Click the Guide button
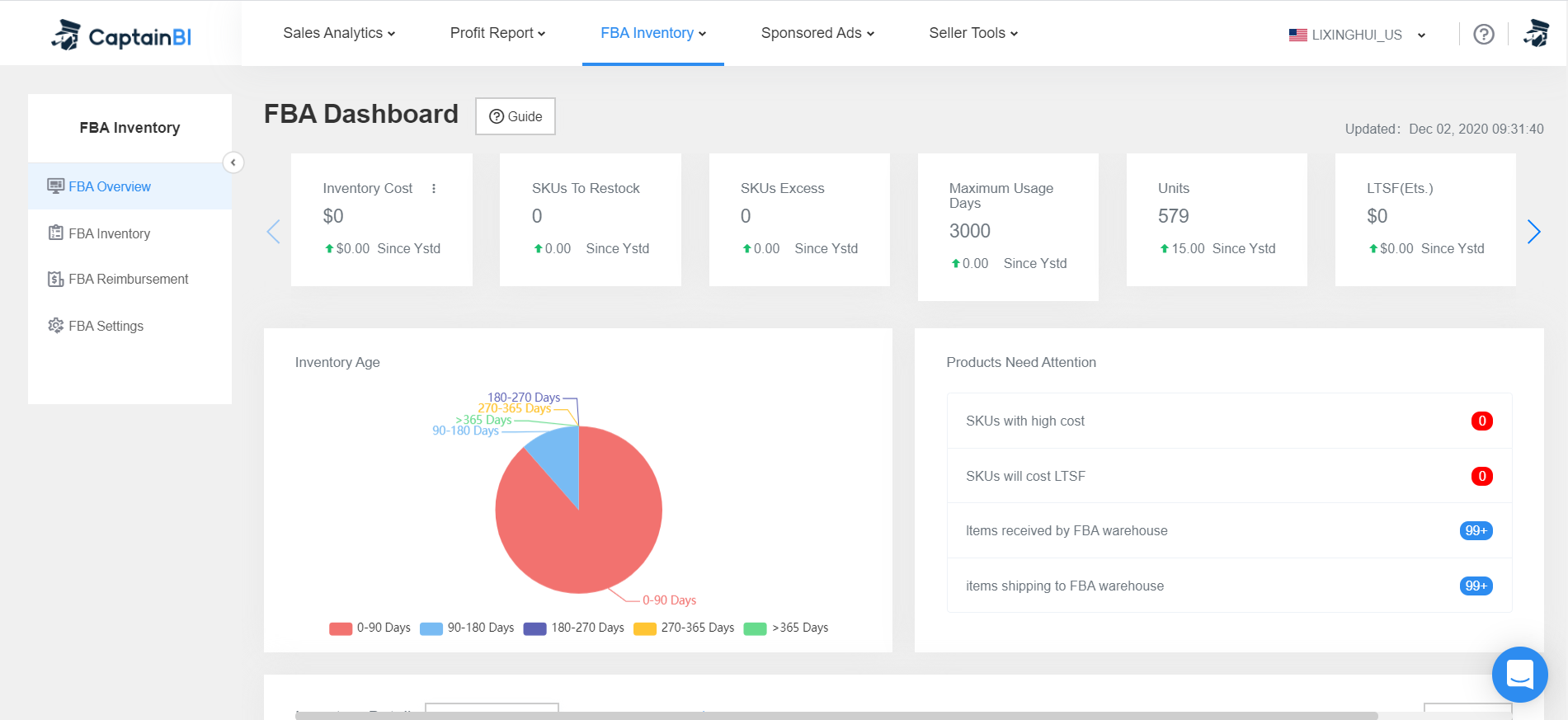 [x=516, y=116]
